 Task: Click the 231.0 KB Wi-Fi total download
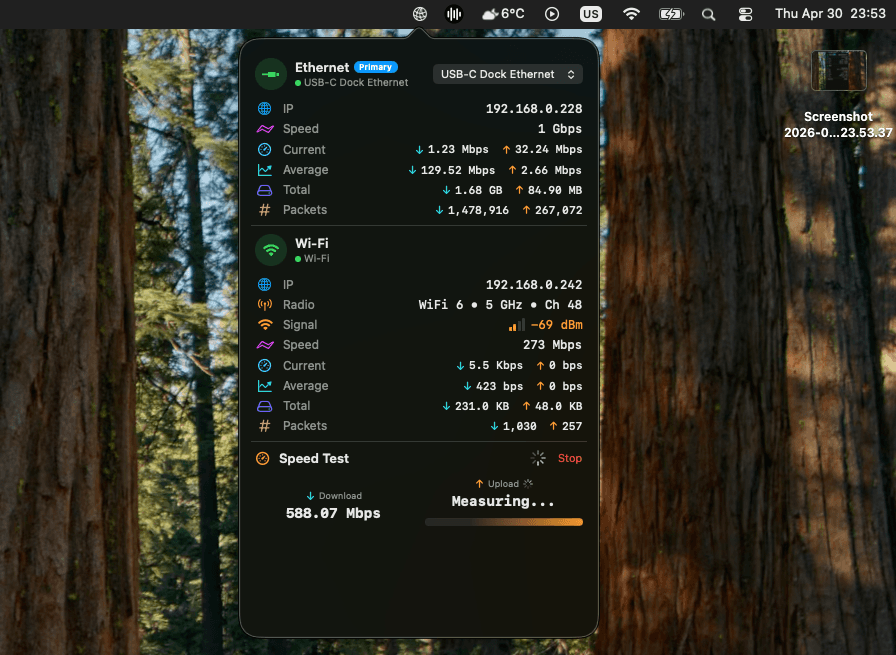click(482, 406)
